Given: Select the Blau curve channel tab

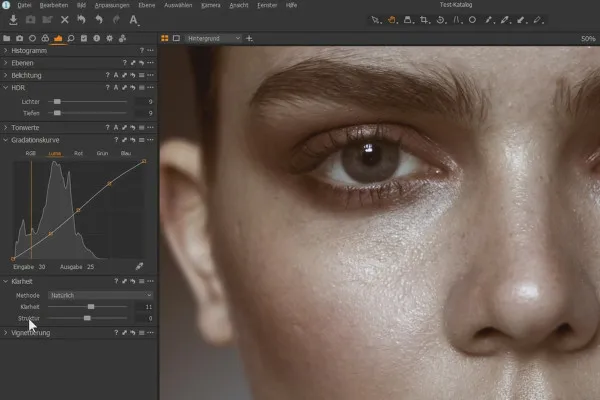Looking at the screenshot, I should 126,153.
